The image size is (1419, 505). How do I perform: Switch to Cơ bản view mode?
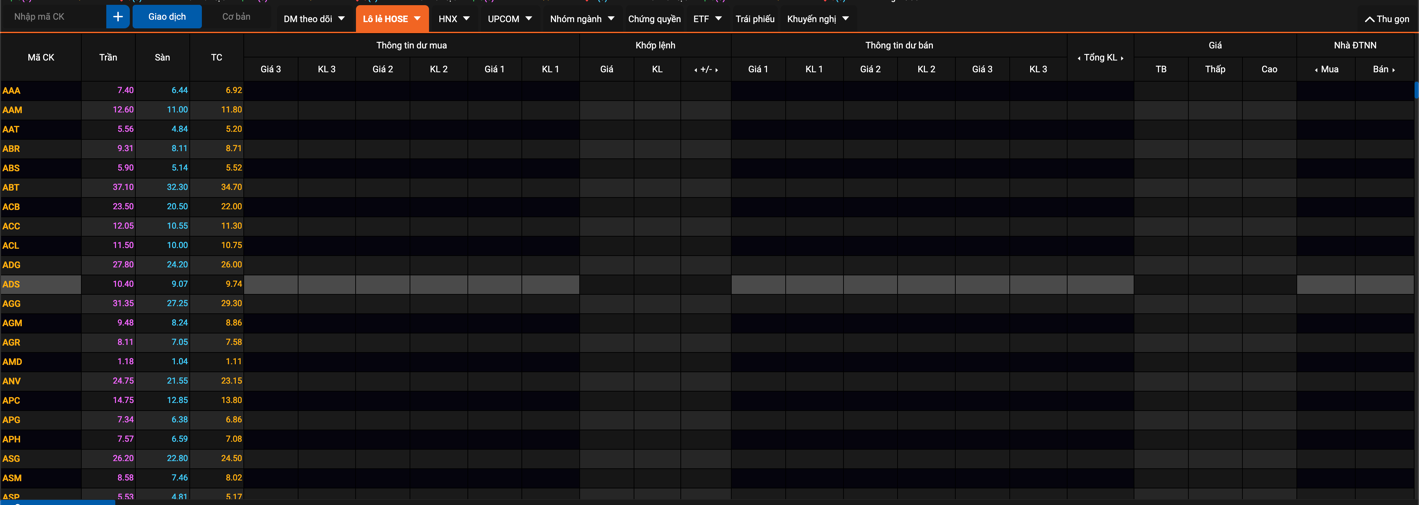click(236, 17)
